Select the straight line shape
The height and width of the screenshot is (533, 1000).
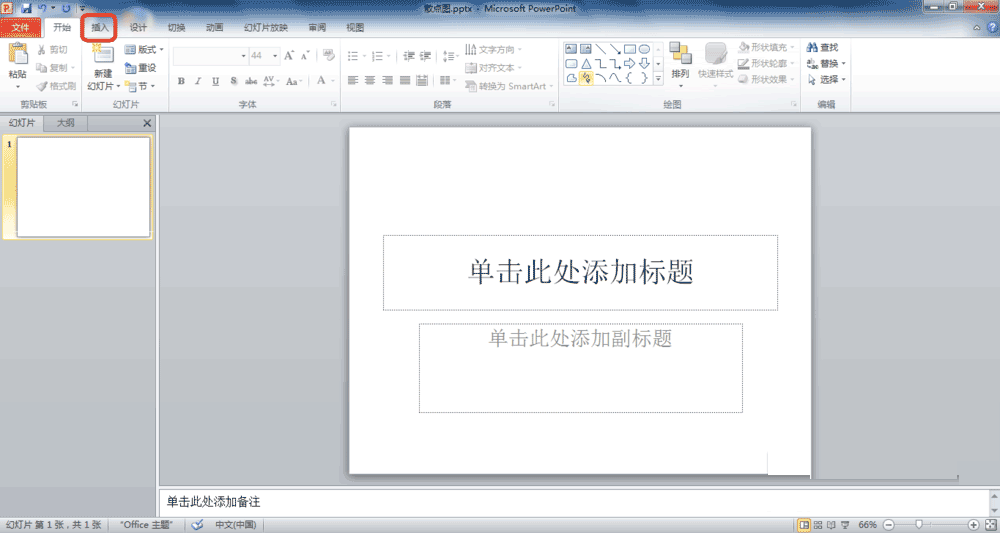click(600, 49)
